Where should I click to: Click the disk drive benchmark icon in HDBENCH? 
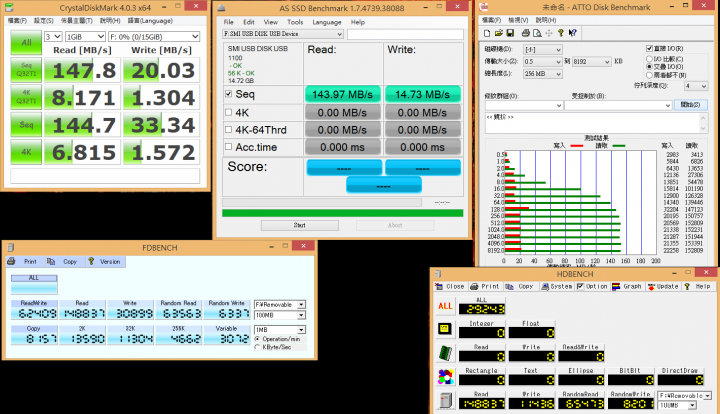click(x=445, y=401)
